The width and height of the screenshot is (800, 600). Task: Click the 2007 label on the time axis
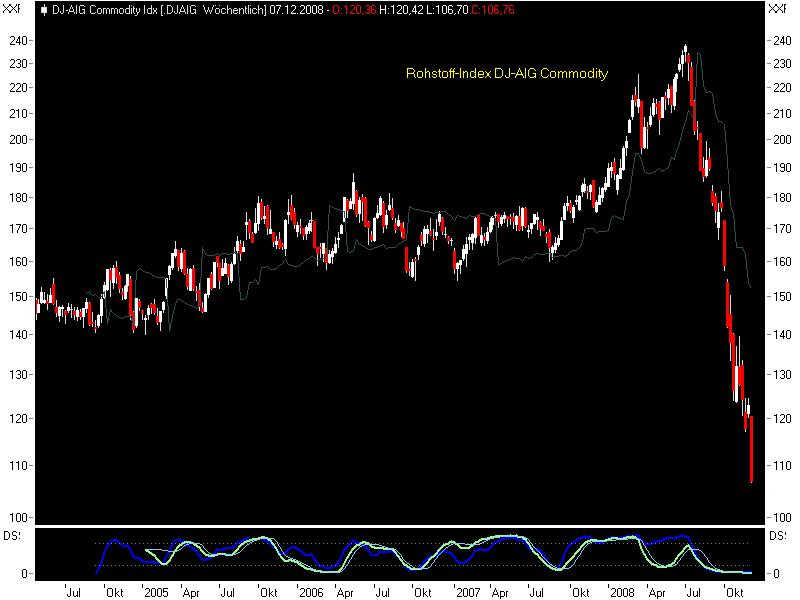[468, 592]
